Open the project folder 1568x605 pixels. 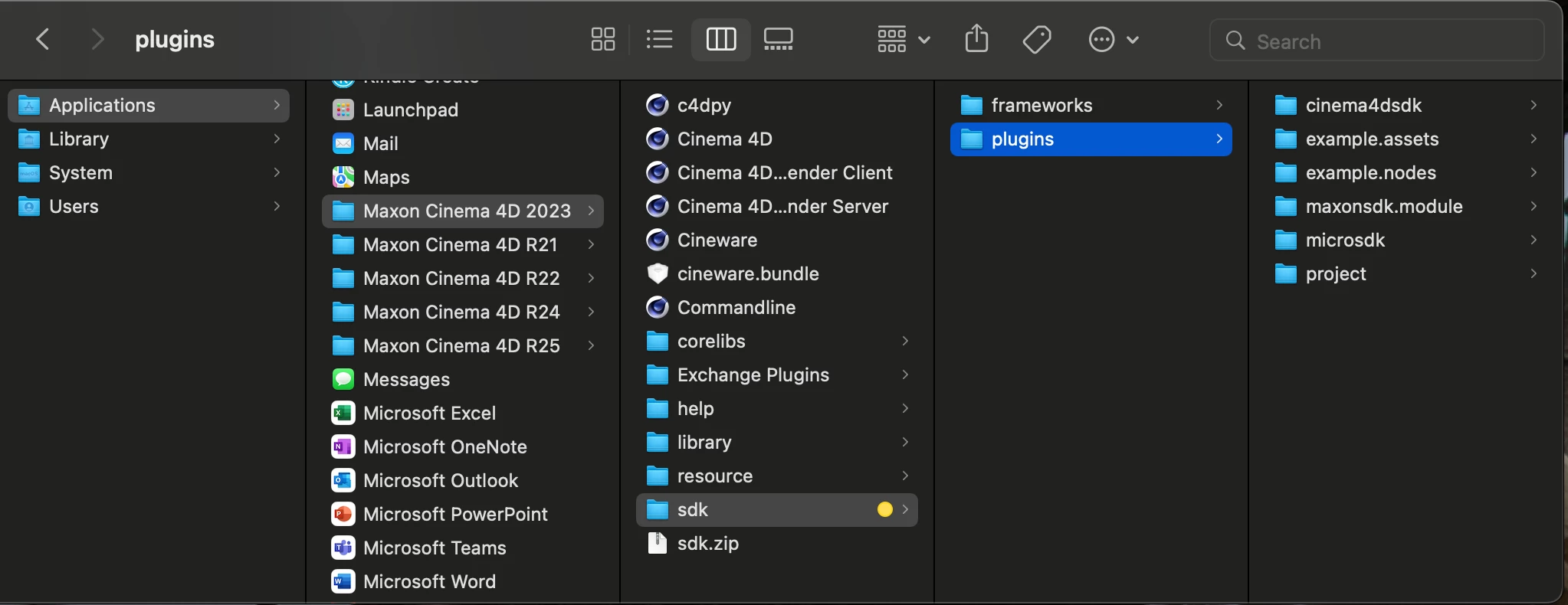(x=1406, y=273)
